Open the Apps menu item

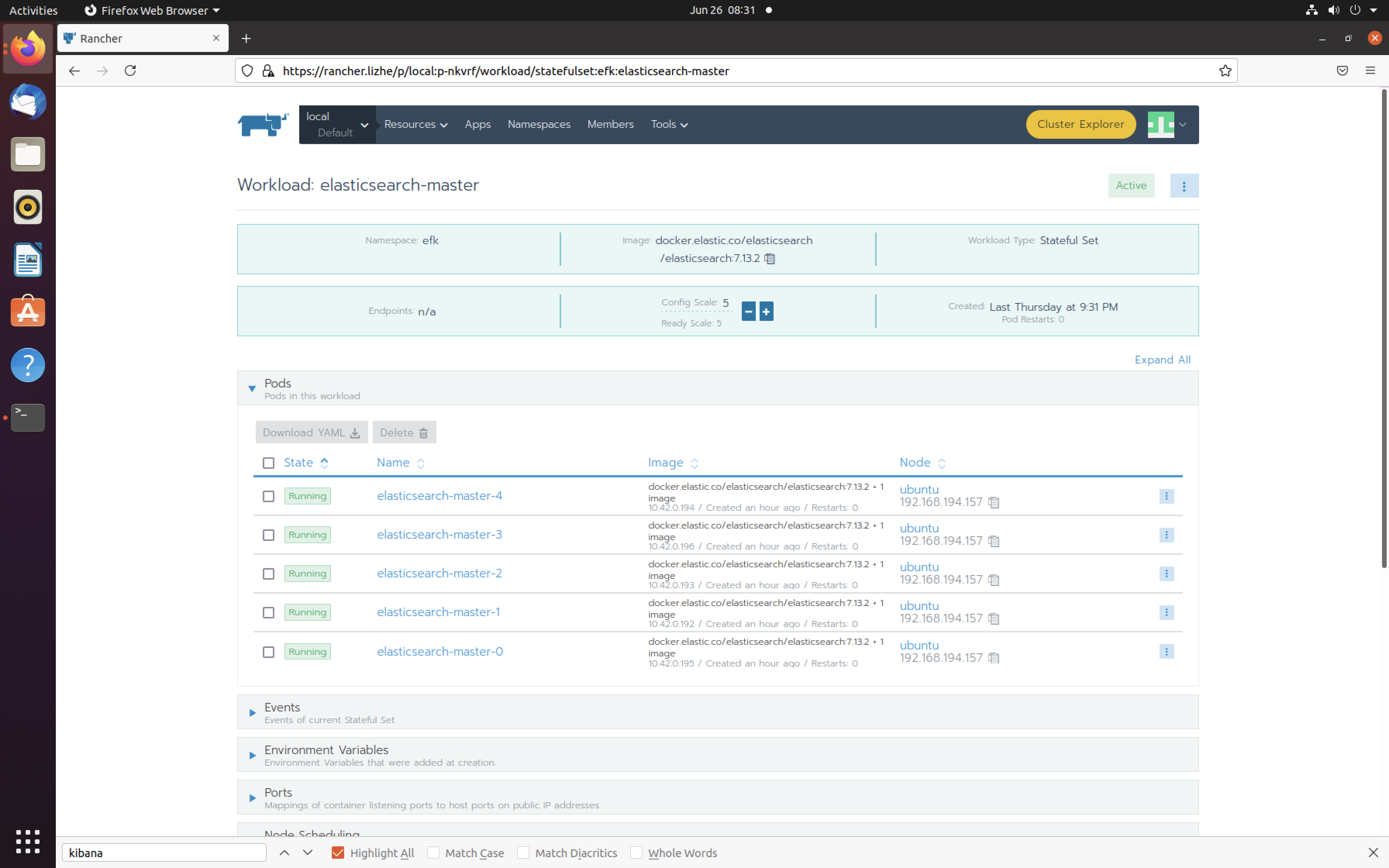pyautogui.click(x=477, y=124)
